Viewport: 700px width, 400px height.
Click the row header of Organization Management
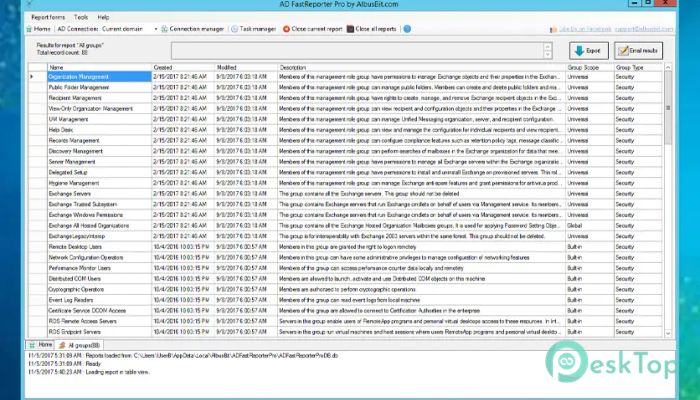tap(38, 77)
